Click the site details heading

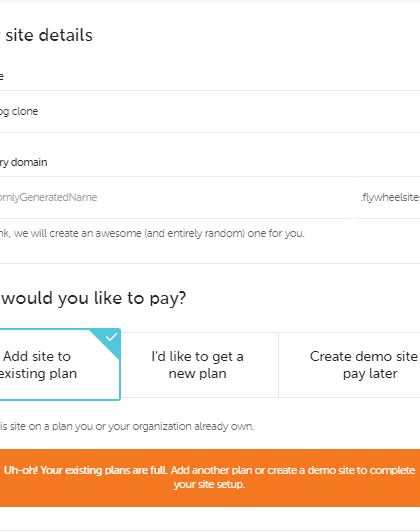(x=46, y=35)
